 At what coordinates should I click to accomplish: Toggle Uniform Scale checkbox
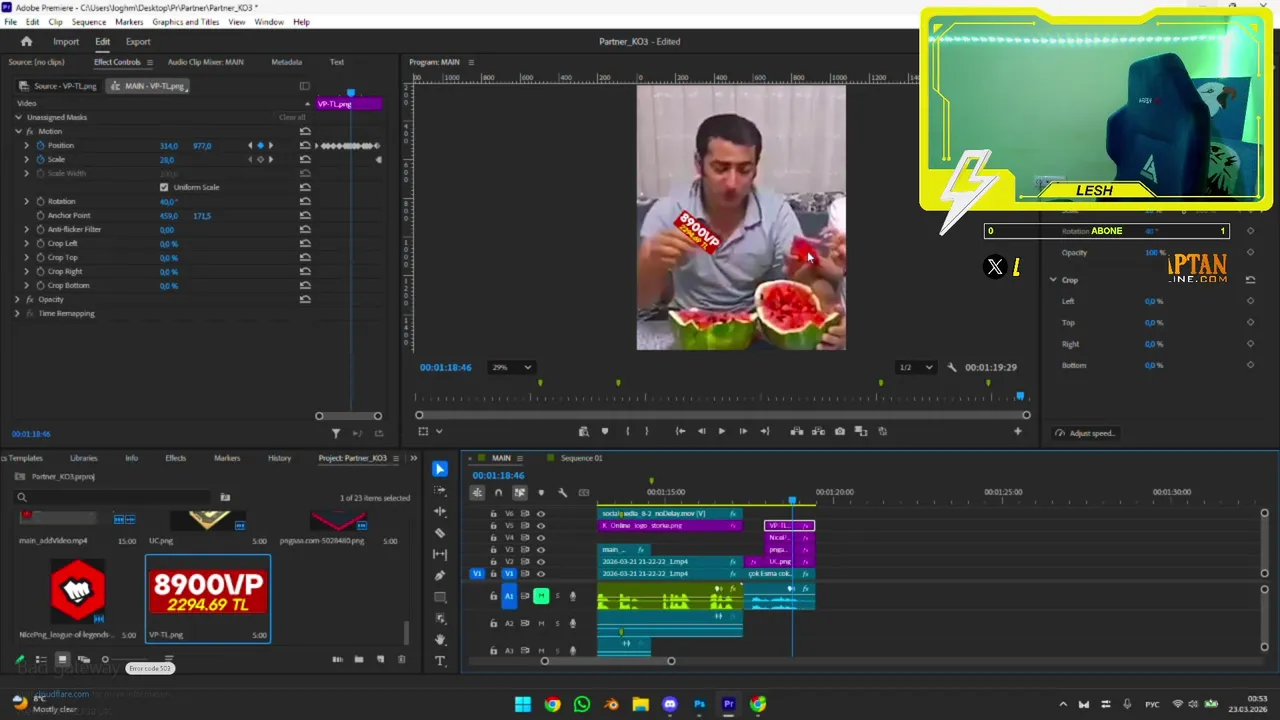[164, 187]
